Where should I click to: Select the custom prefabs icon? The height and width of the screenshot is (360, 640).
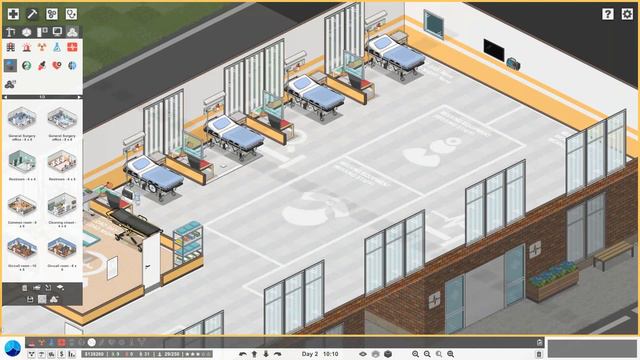coord(10,84)
